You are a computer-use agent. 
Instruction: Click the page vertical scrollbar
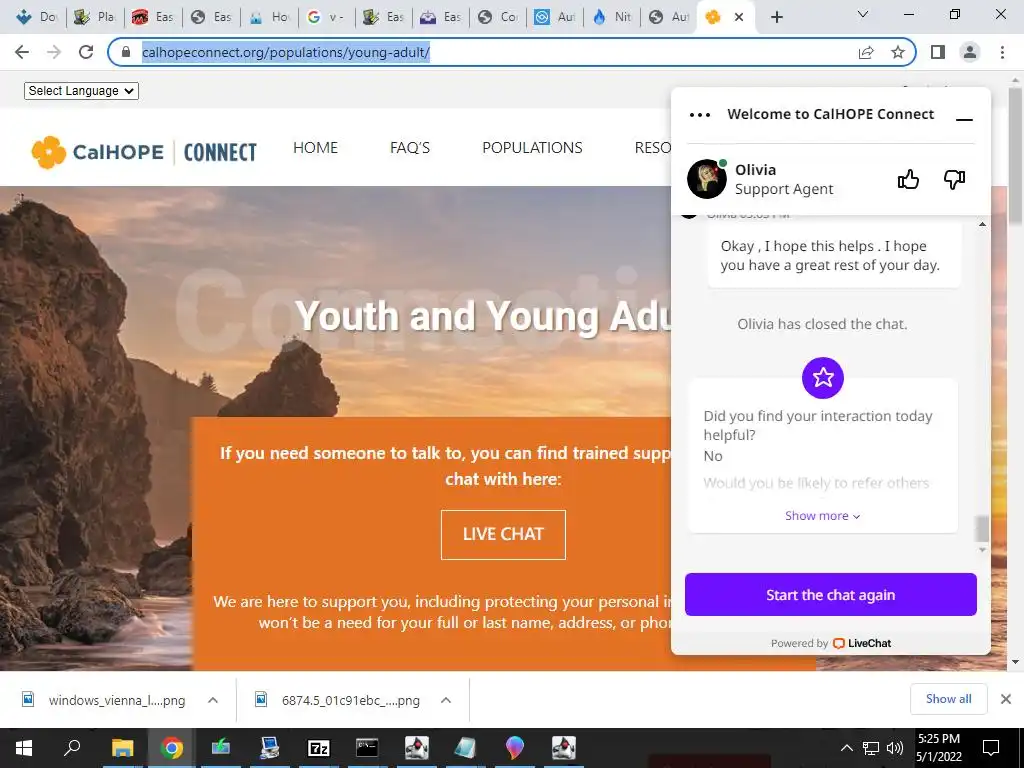click(x=1015, y=157)
